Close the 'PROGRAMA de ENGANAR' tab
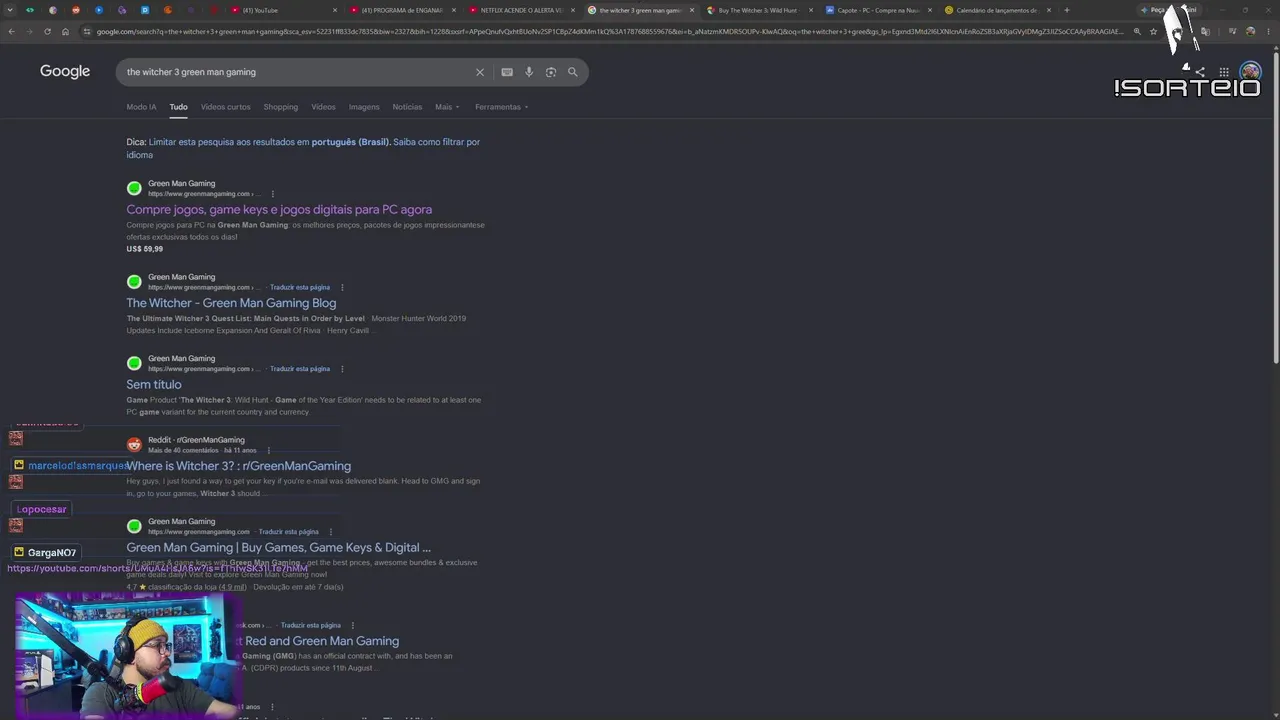This screenshot has height=720, width=1280. (x=454, y=10)
